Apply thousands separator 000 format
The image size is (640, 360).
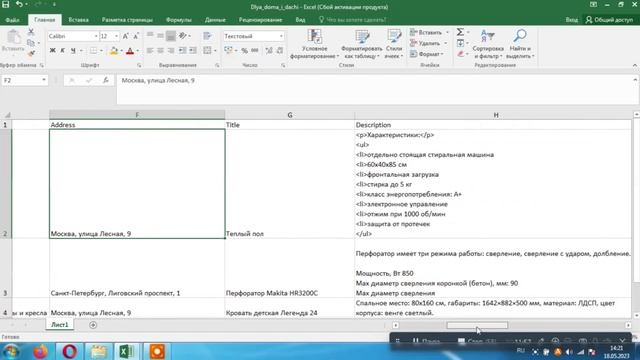coord(255,51)
